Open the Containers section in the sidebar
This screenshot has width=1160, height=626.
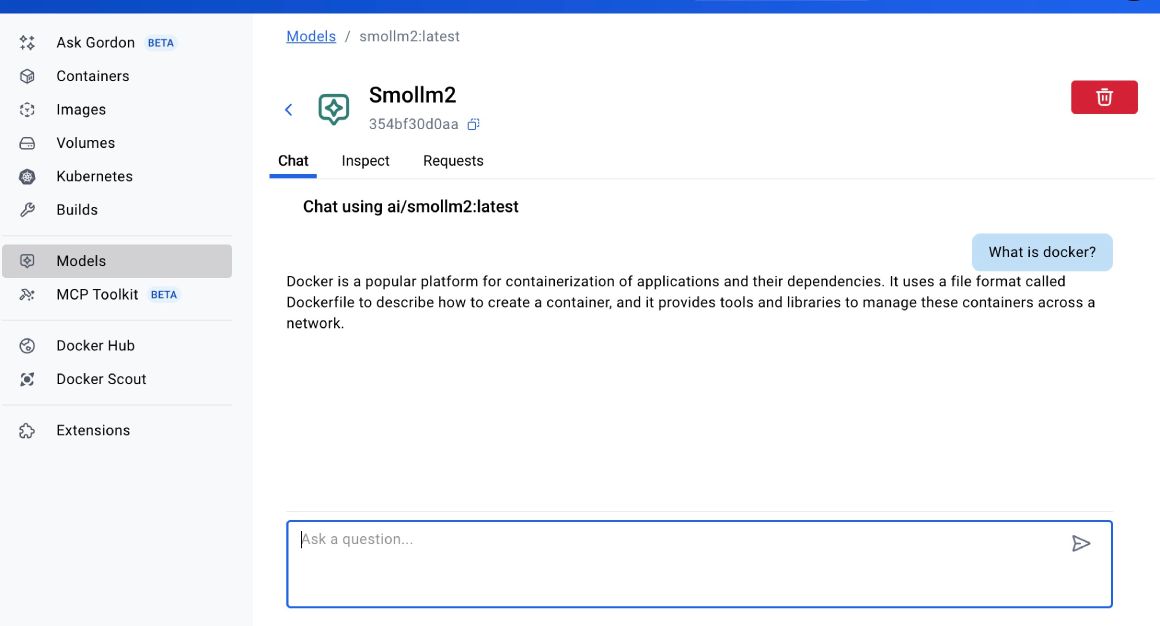(x=92, y=75)
